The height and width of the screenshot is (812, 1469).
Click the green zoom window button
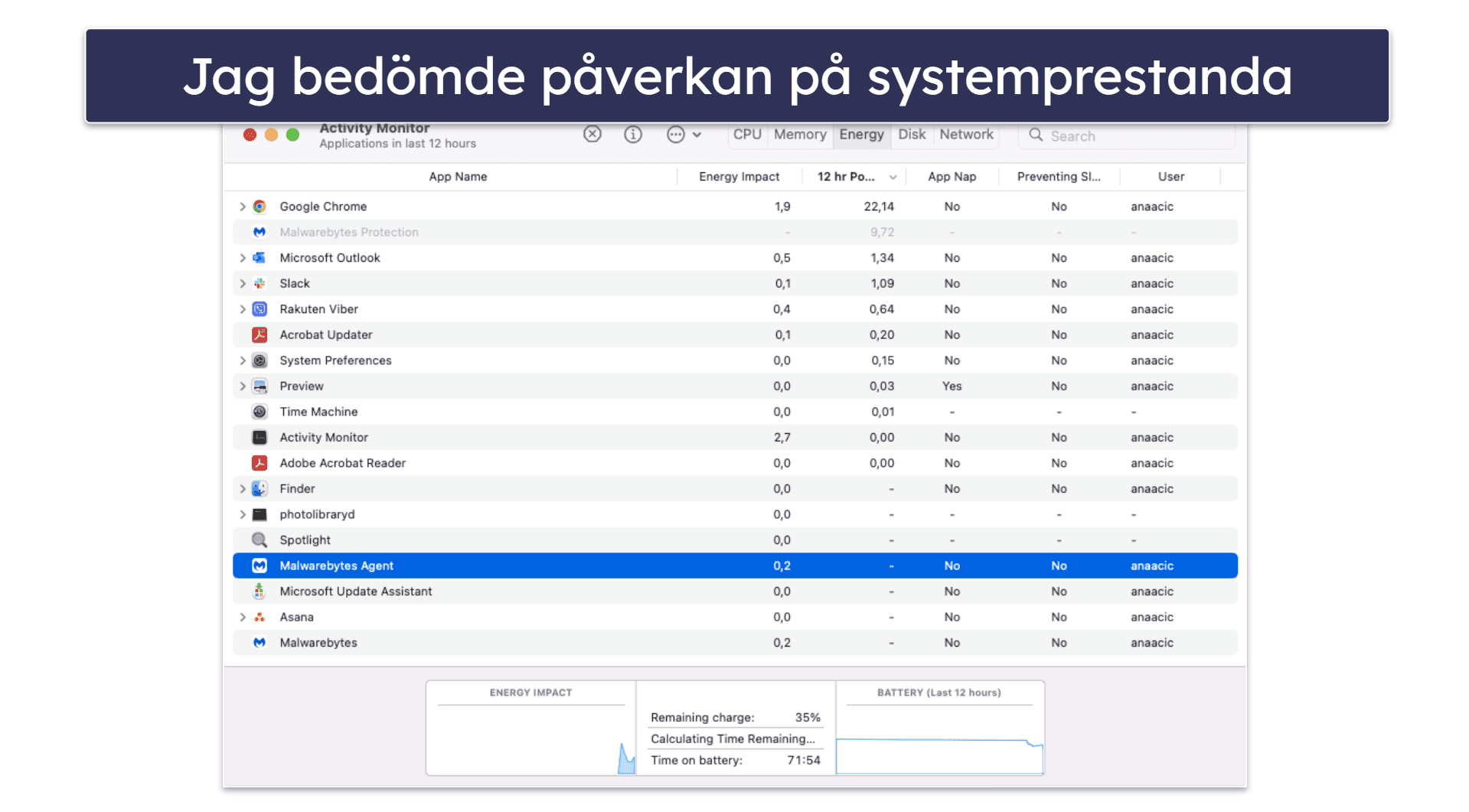[x=292, y=135]
